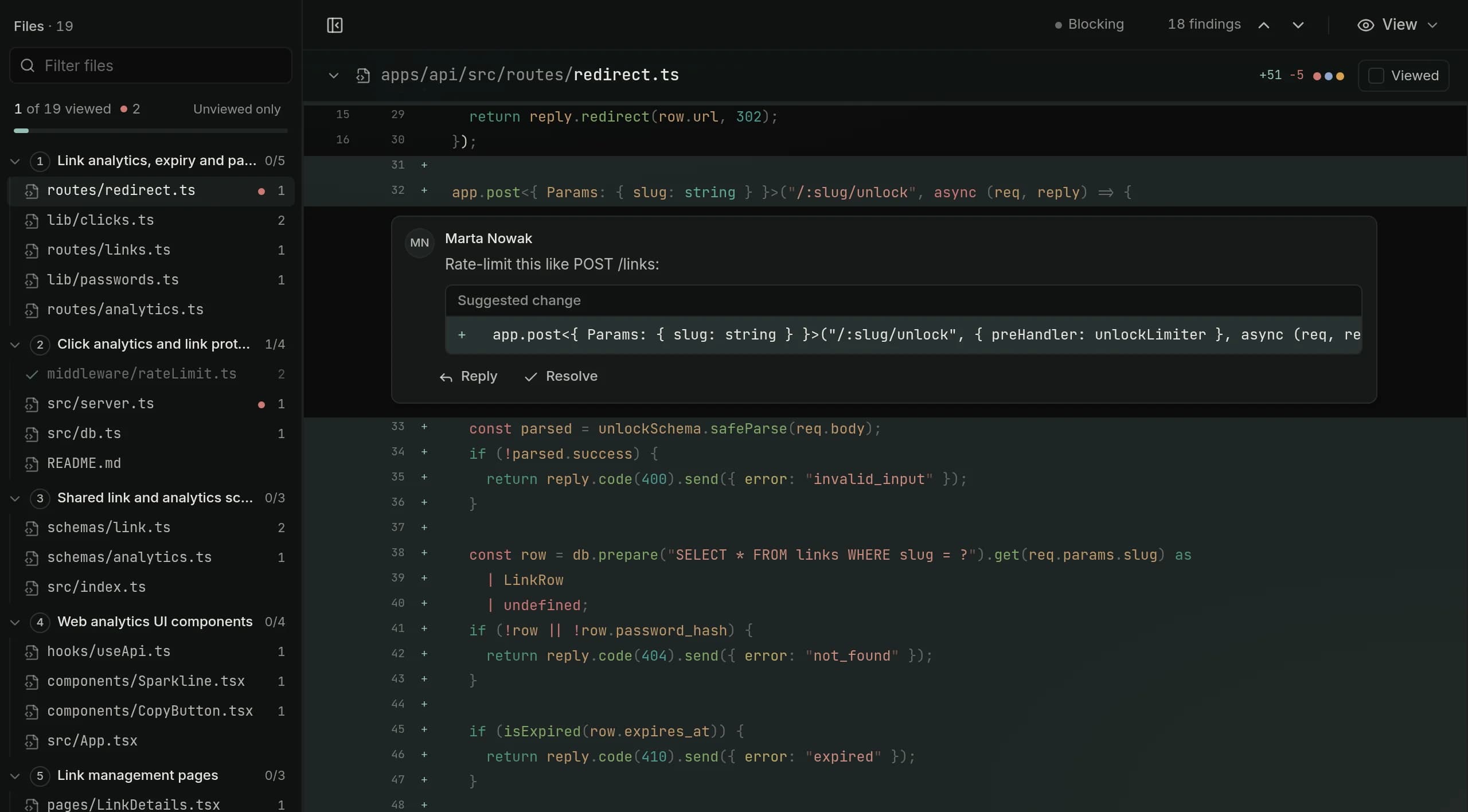The height and width of the screenshot is (812, 1468).
Task: Click the viewed files progress bar
Action: coord(151,131)
